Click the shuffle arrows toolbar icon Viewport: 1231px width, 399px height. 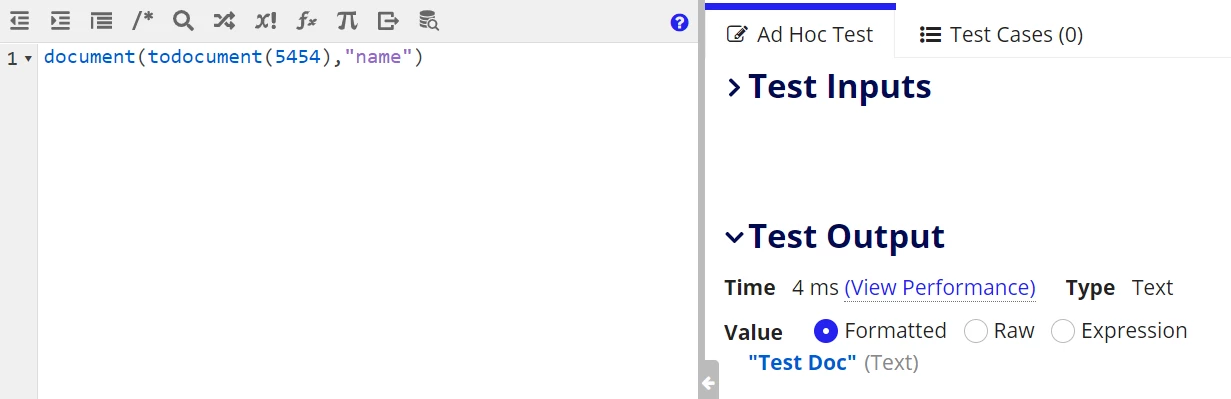click(x=224, y=20)
